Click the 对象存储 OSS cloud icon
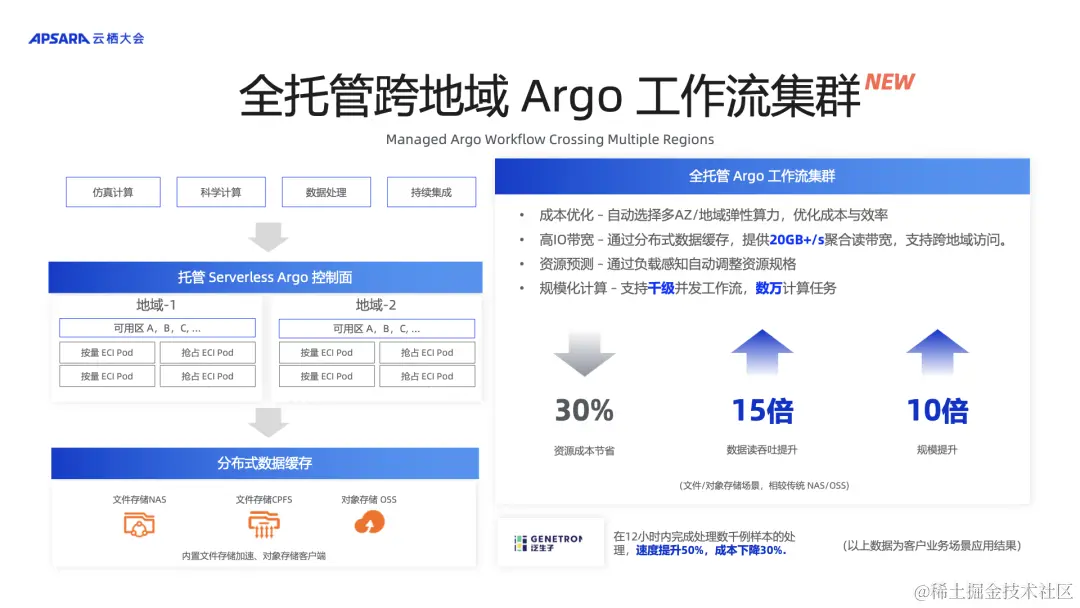1080x608 pixels. pos(368,521)
